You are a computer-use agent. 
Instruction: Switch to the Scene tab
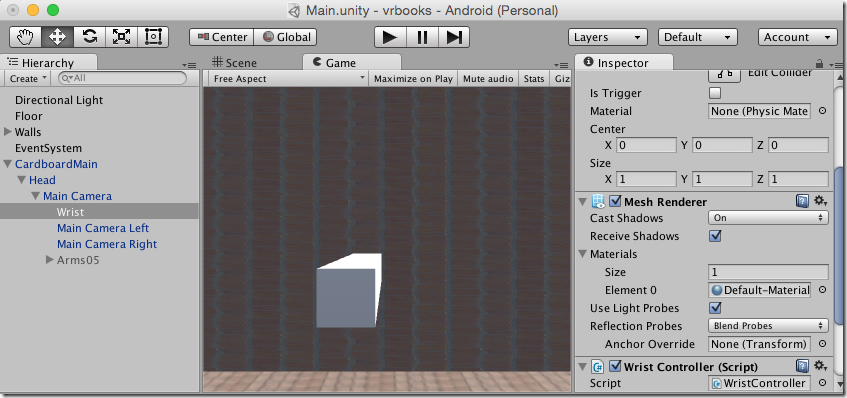pyautogui.click(x=234, y=63)
